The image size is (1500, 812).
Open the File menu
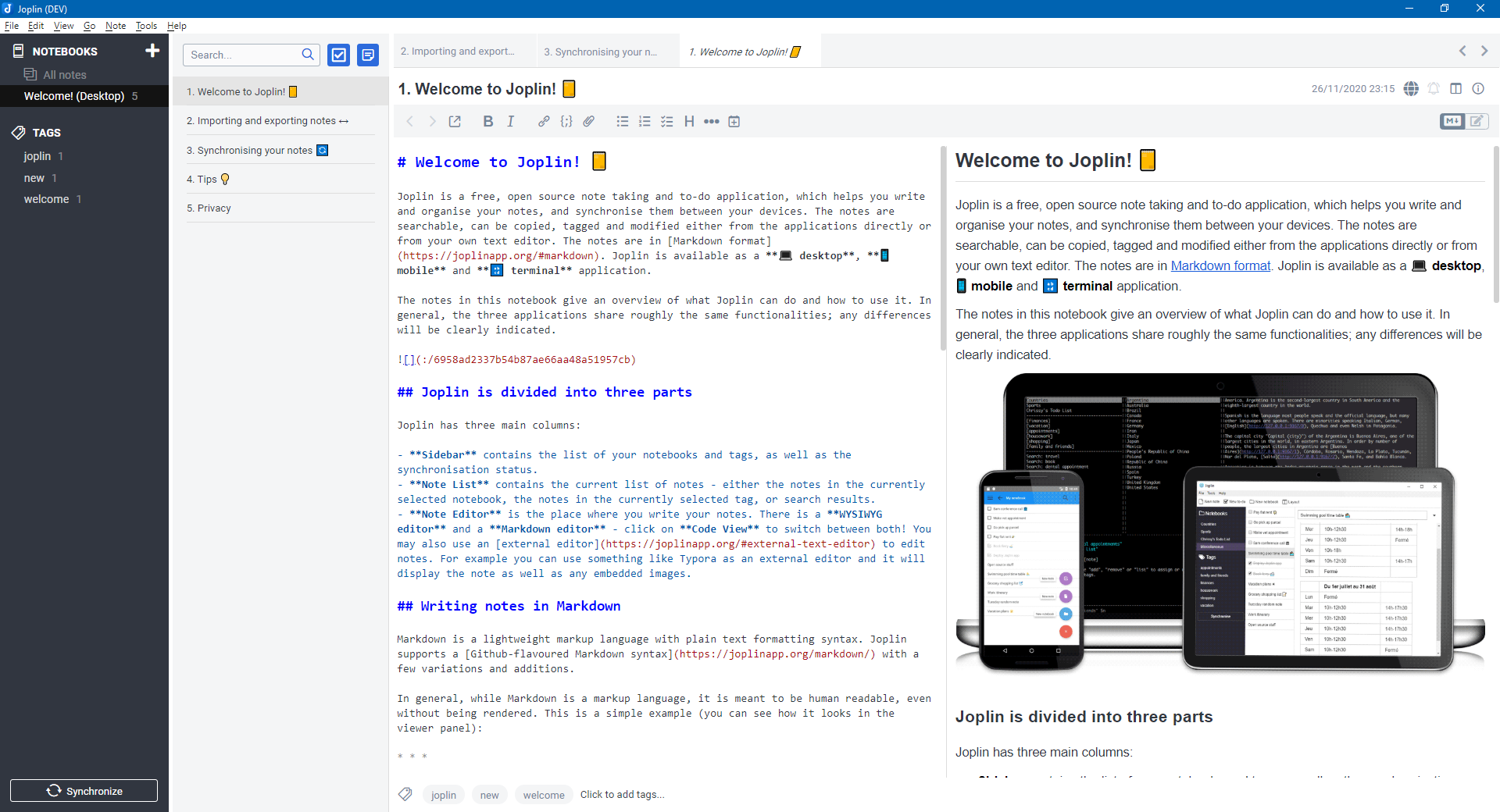(12, 26)
